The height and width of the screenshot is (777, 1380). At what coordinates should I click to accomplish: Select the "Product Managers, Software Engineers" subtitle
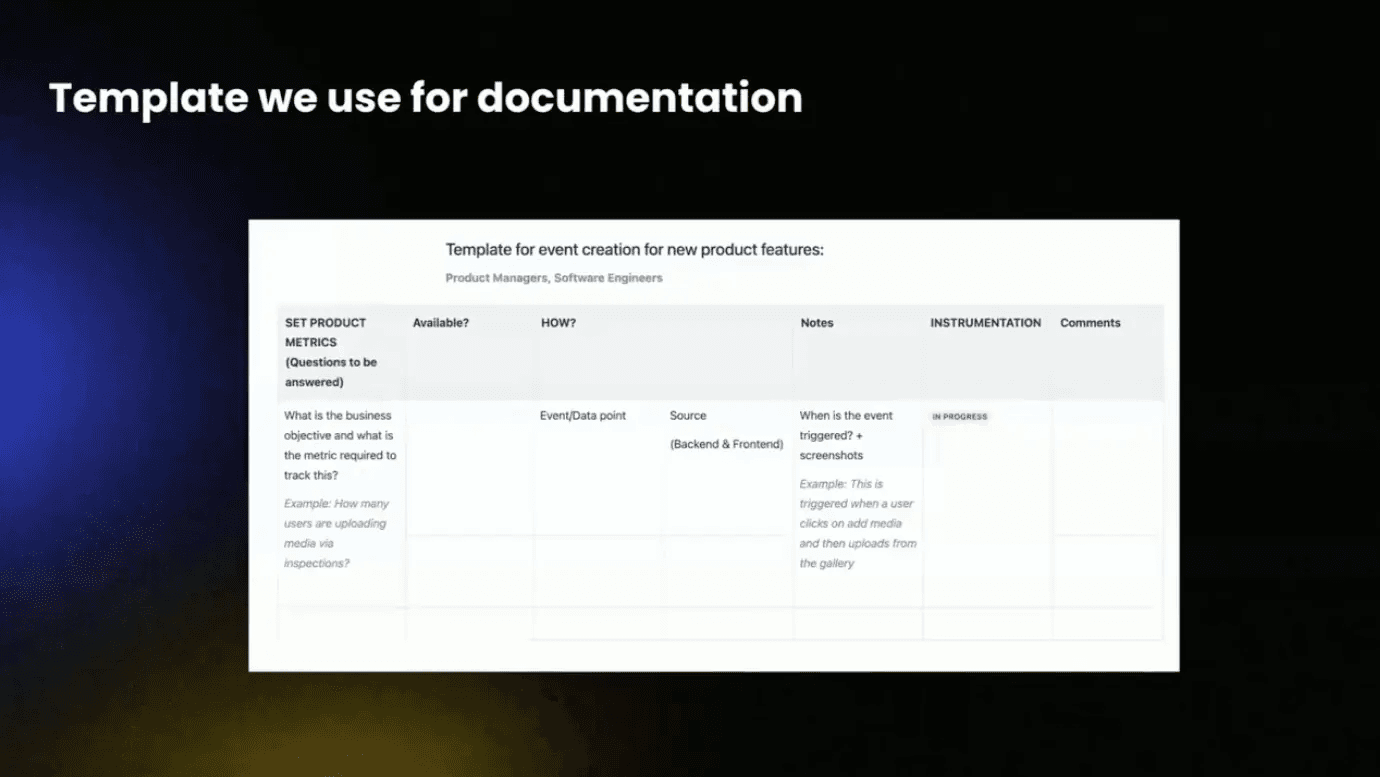pyautogui.click(x=553, y=277)
